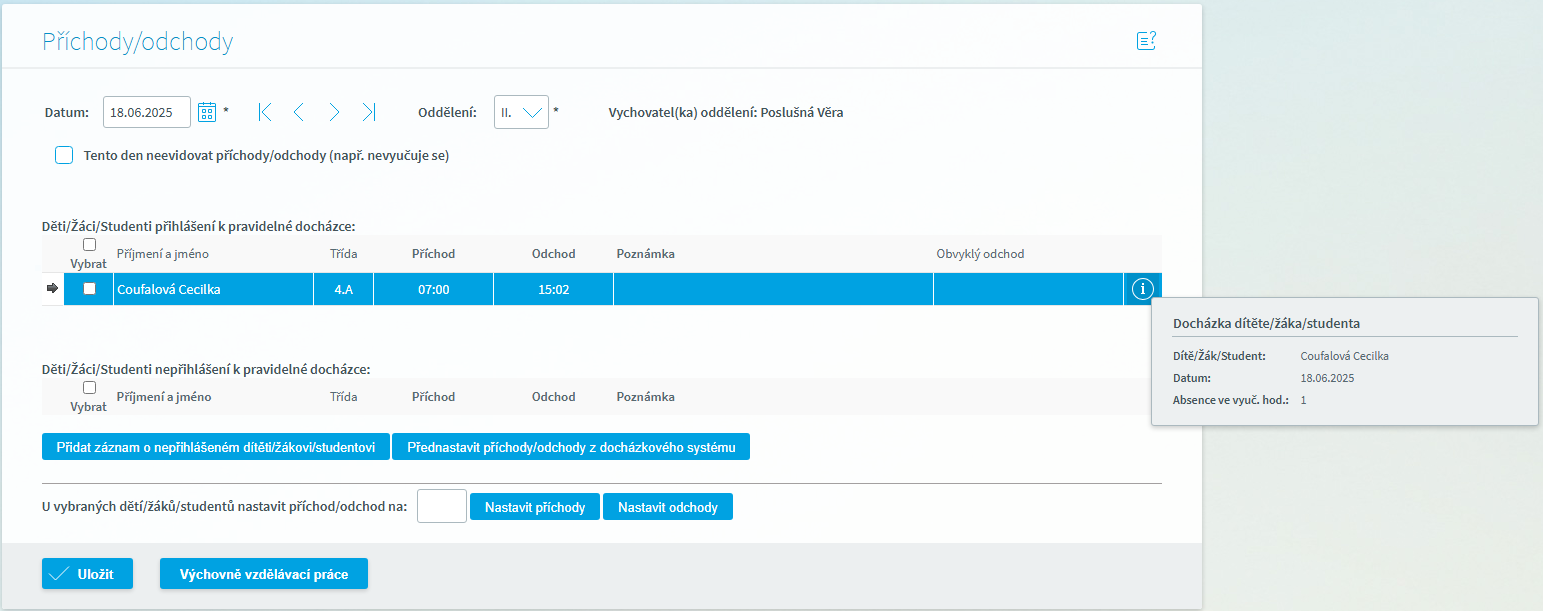
Task: Open the Oddělení dropdown
Action: tap(521, 112)
